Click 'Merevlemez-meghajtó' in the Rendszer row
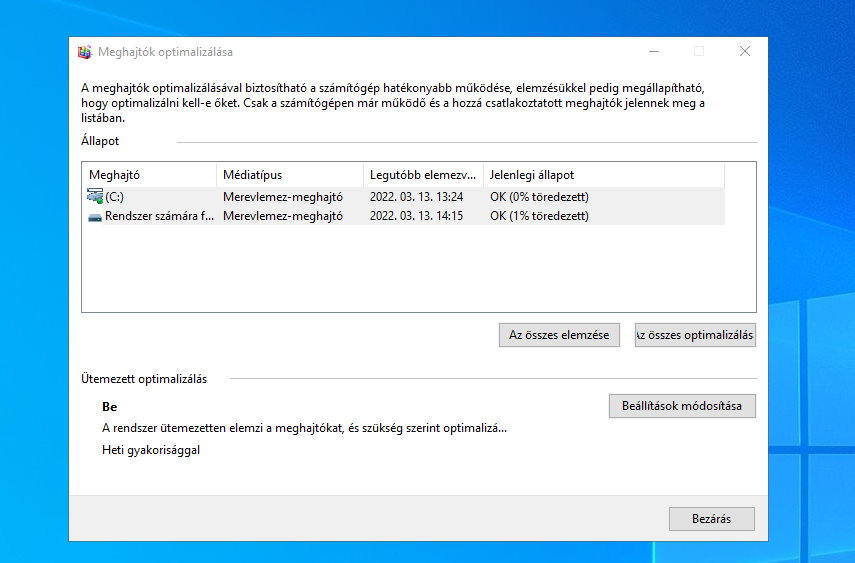The image size is (855, 563). (282, 216)
